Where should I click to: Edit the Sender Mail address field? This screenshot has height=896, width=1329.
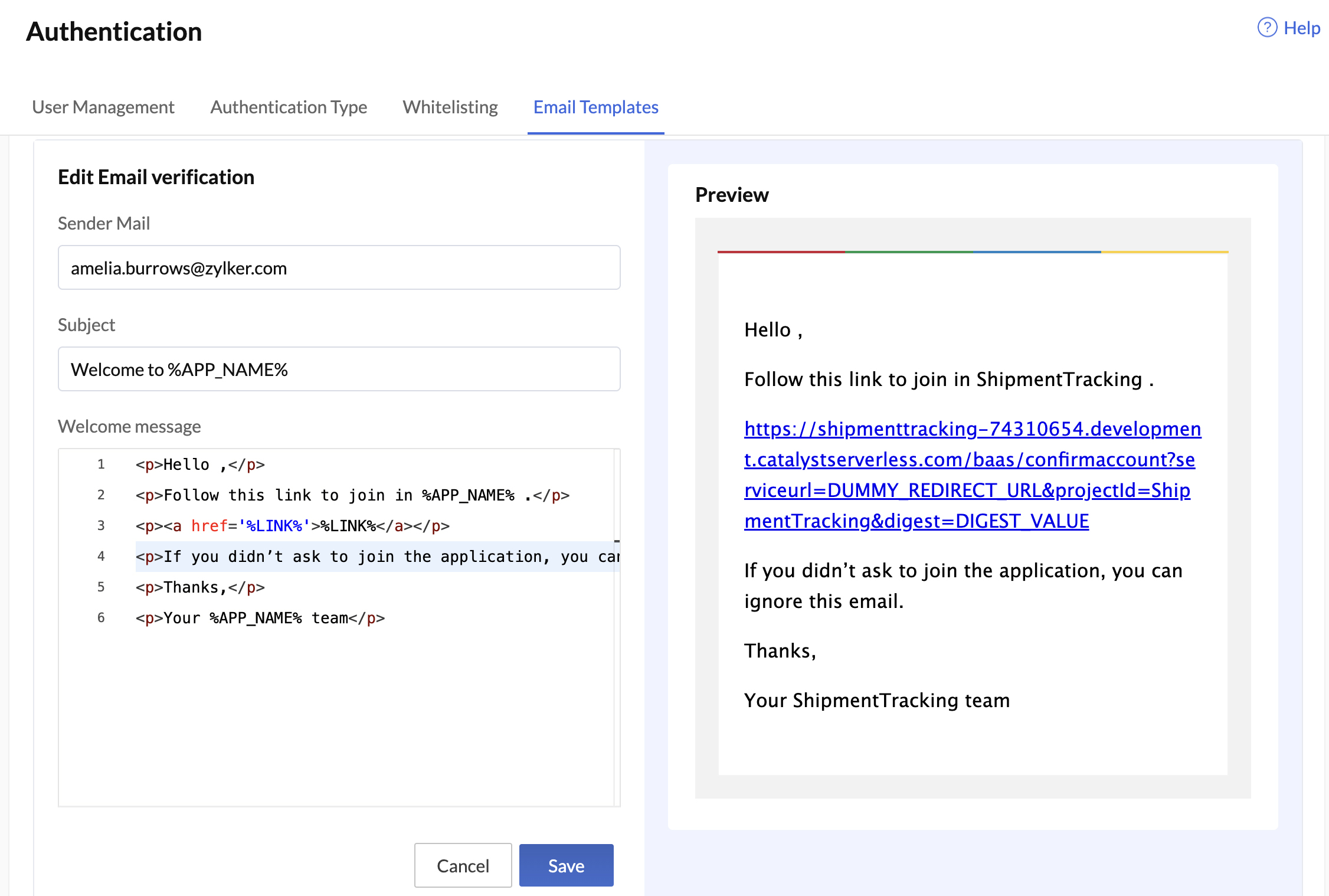339,267
